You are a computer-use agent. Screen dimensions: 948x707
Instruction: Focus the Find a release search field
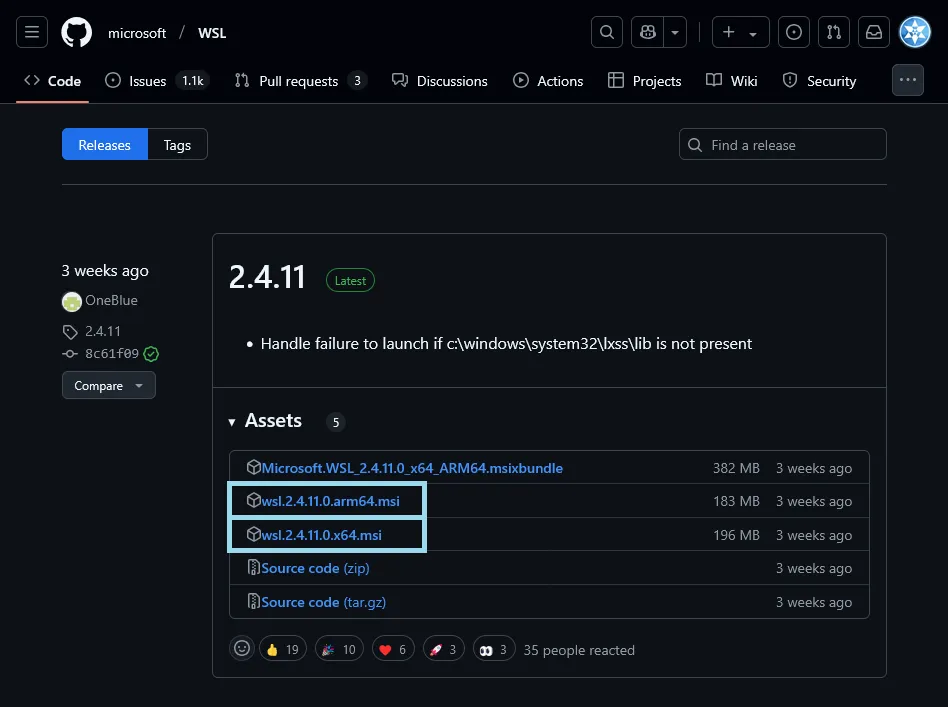(x=782, y=145)
